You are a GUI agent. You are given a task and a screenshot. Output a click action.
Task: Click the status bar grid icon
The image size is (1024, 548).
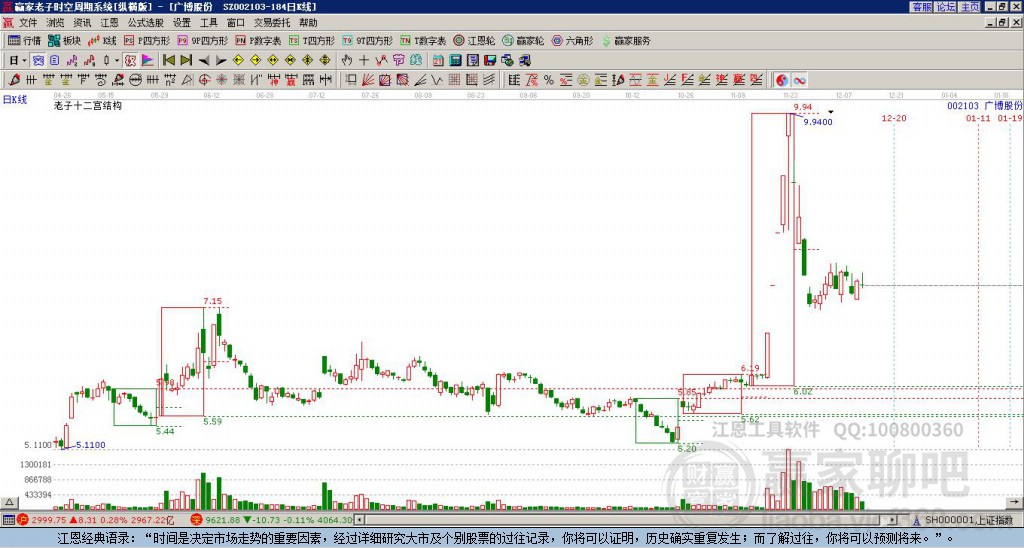click(8, 520)
